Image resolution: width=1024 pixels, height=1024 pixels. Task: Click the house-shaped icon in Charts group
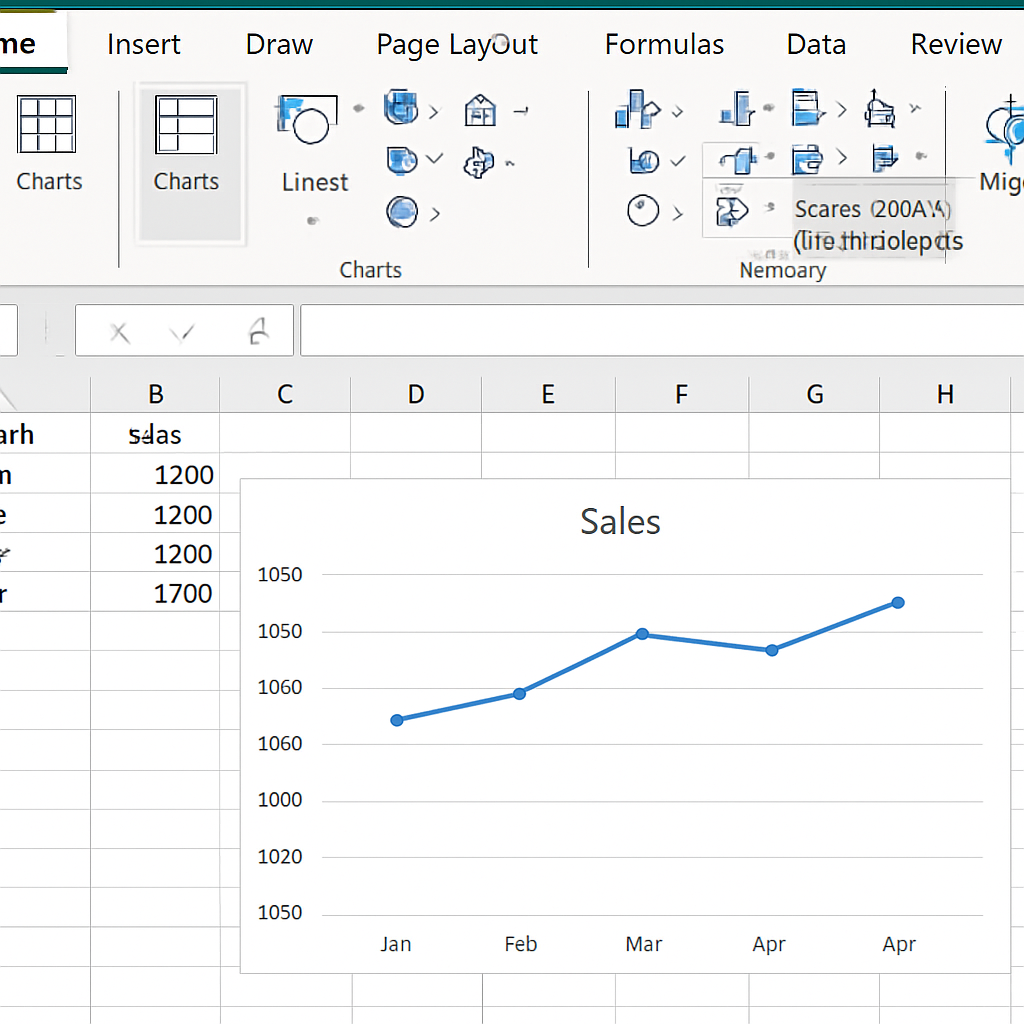(480, 110)
